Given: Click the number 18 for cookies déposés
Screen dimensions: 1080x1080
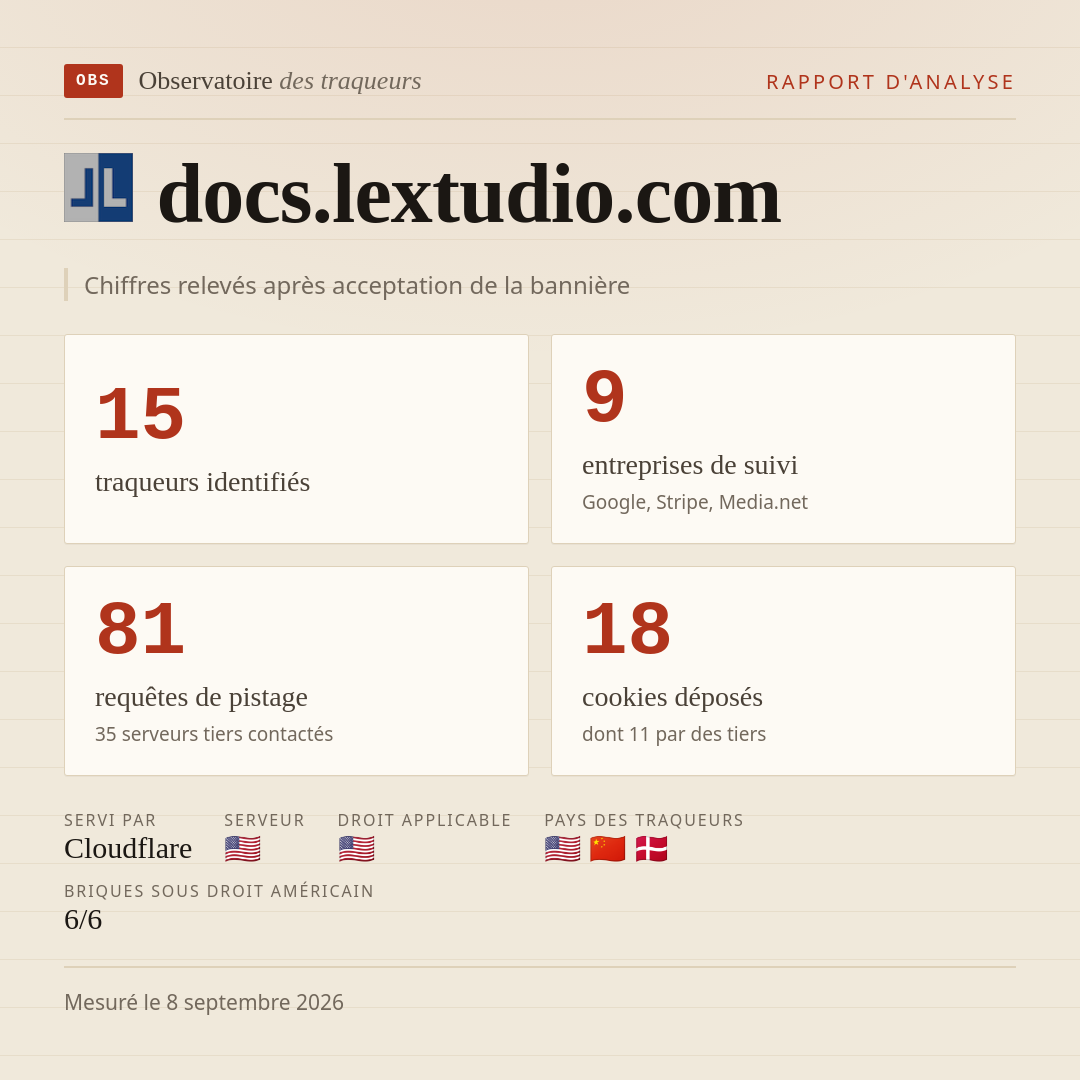Looking at the screenshot, I should pyautogui.click(x=627, y=628).
